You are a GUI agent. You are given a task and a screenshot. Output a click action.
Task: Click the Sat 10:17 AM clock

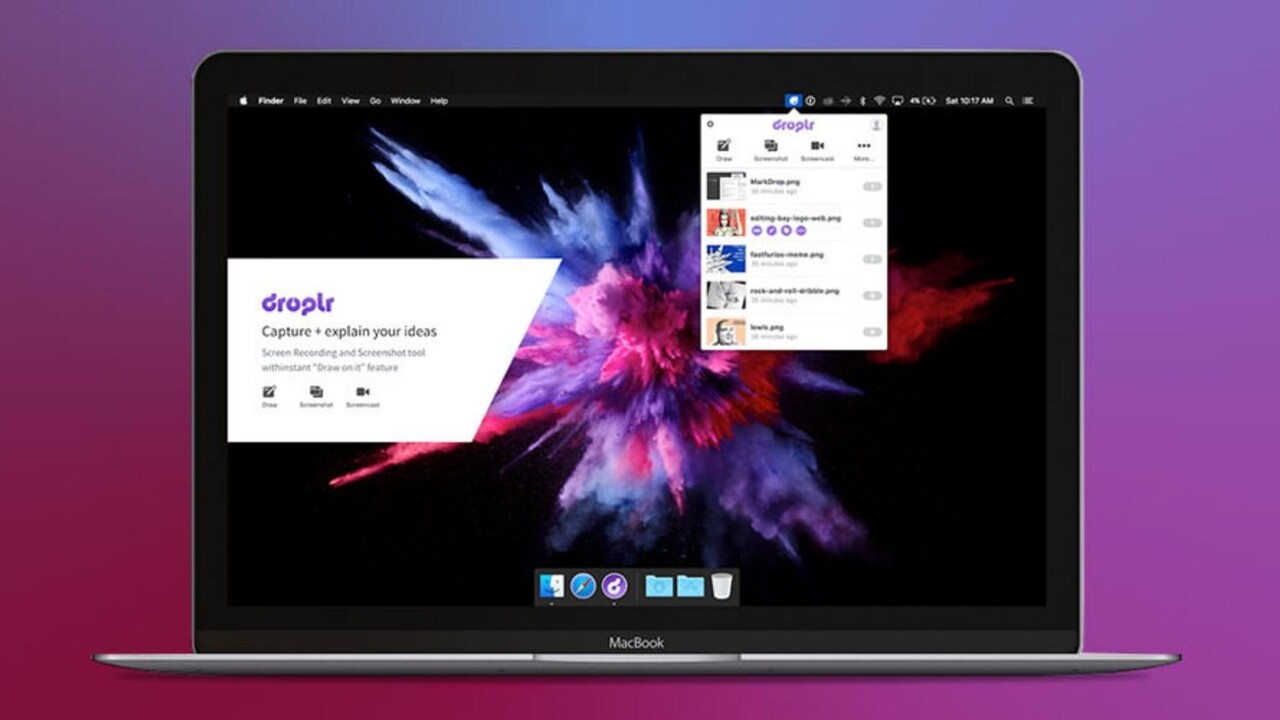click(968, 100)
